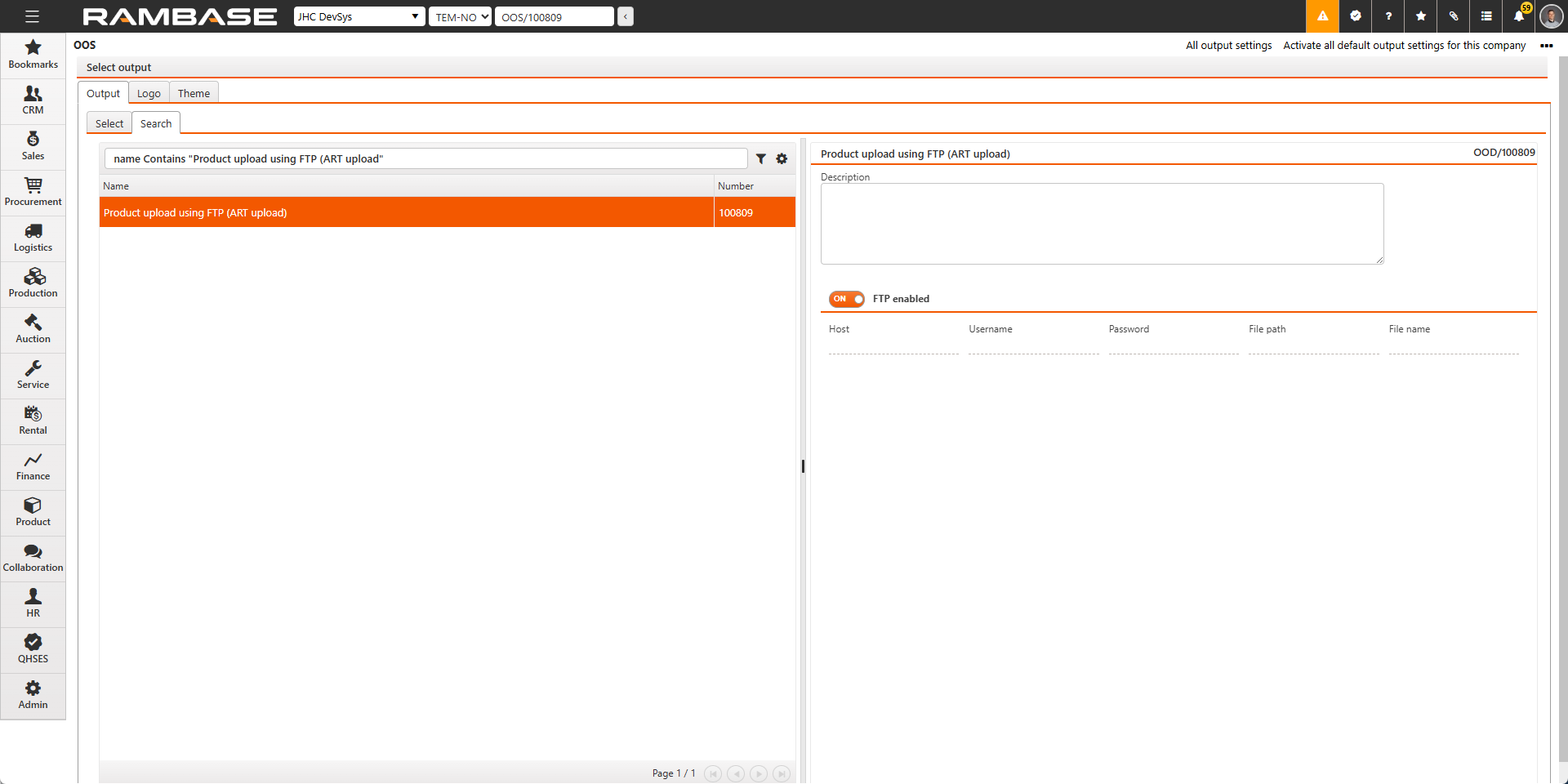This screenshot has height=784, width=1568.
Task: Open the Procurement module
Action: (33, 192)
